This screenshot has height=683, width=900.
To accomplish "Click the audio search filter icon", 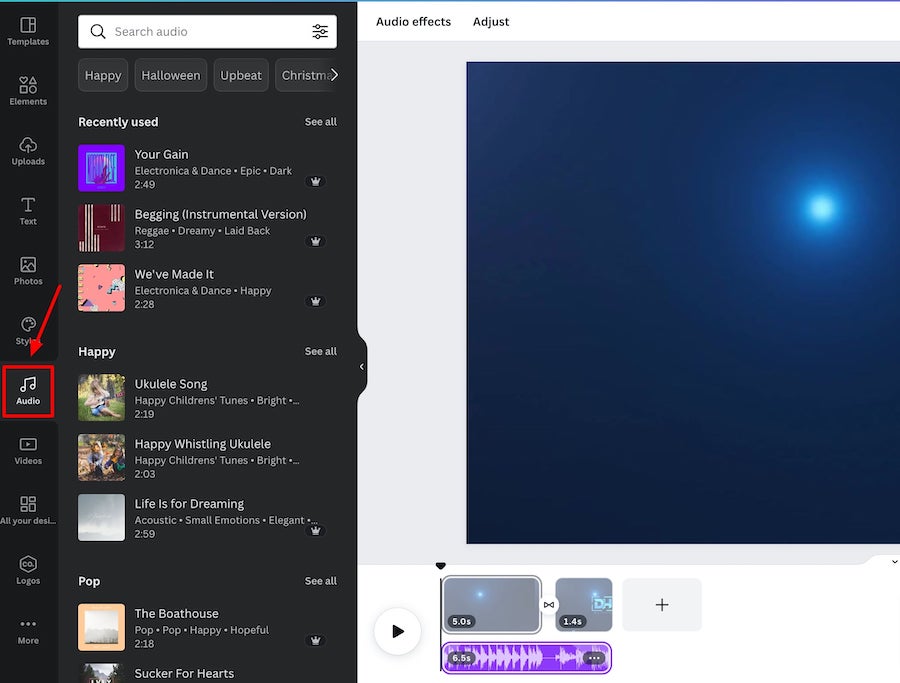I will [320, 32].
